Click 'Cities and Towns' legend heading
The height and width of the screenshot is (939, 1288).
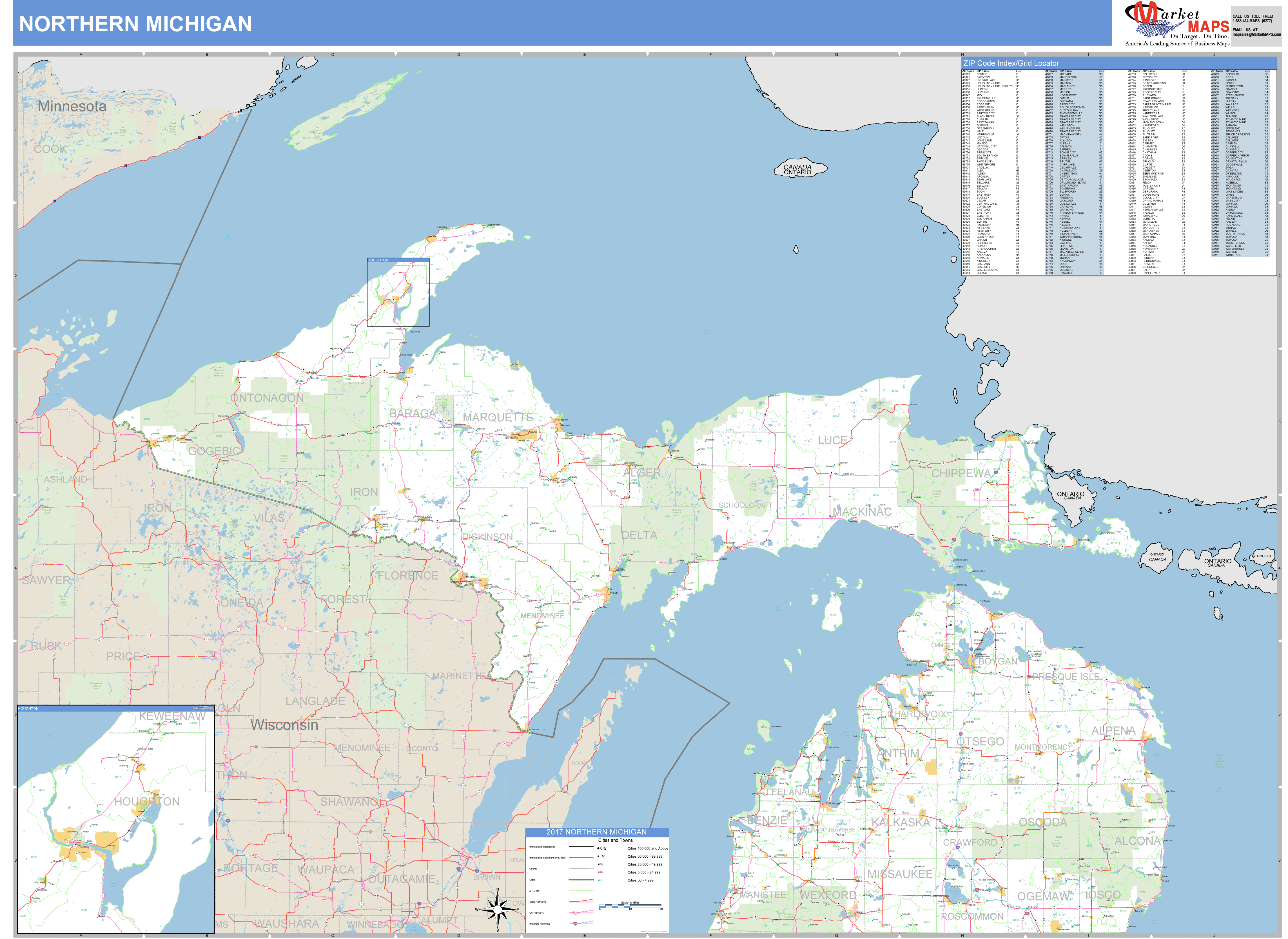615,840
